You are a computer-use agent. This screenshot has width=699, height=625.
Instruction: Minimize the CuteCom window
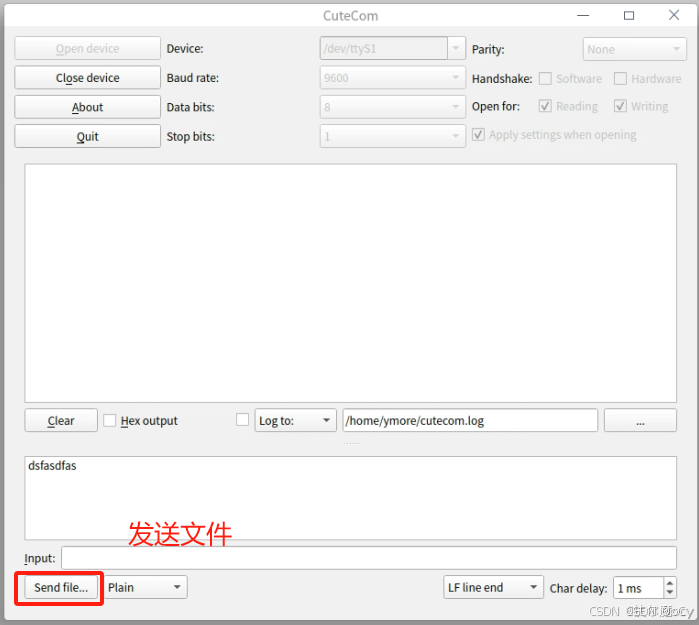coord(583,16)
